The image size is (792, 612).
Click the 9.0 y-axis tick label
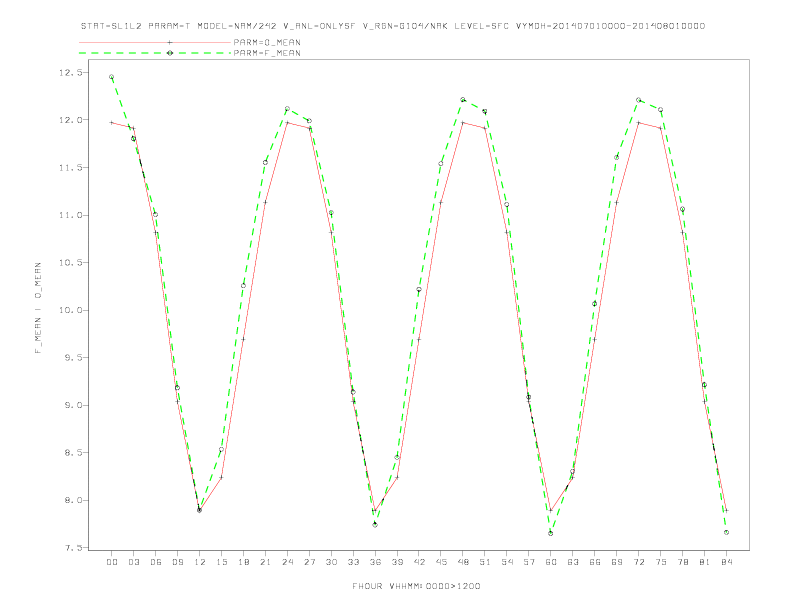pyautogui.click(x=71, y=405)
